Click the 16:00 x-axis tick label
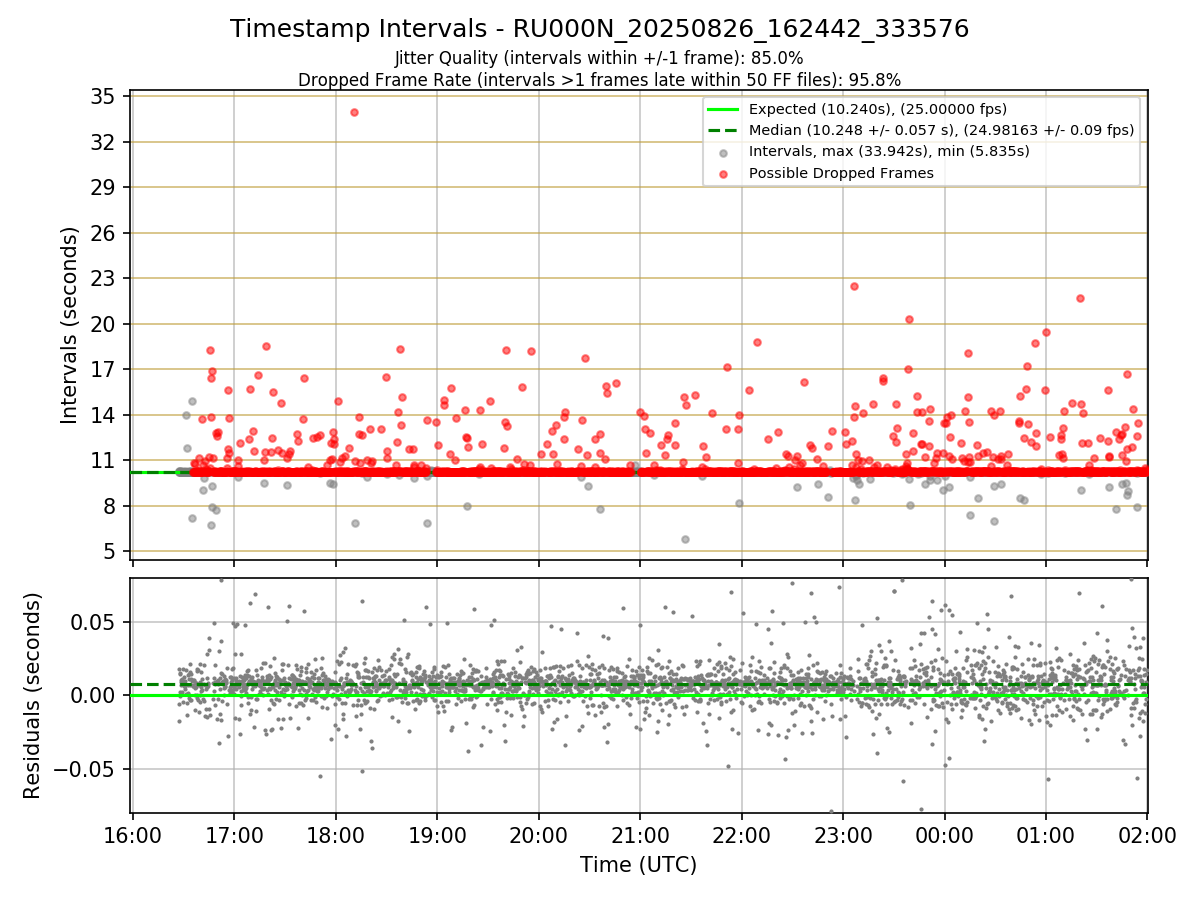 point(133,834)
